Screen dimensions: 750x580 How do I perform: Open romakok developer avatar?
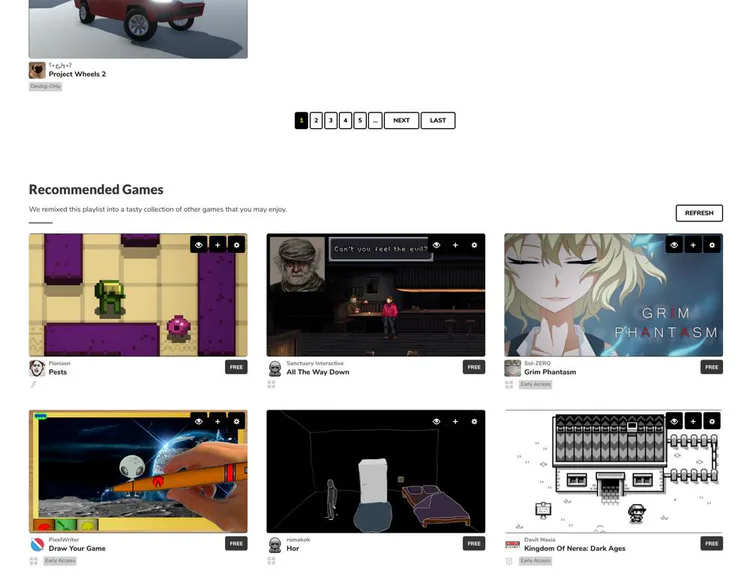pos(275,545)
